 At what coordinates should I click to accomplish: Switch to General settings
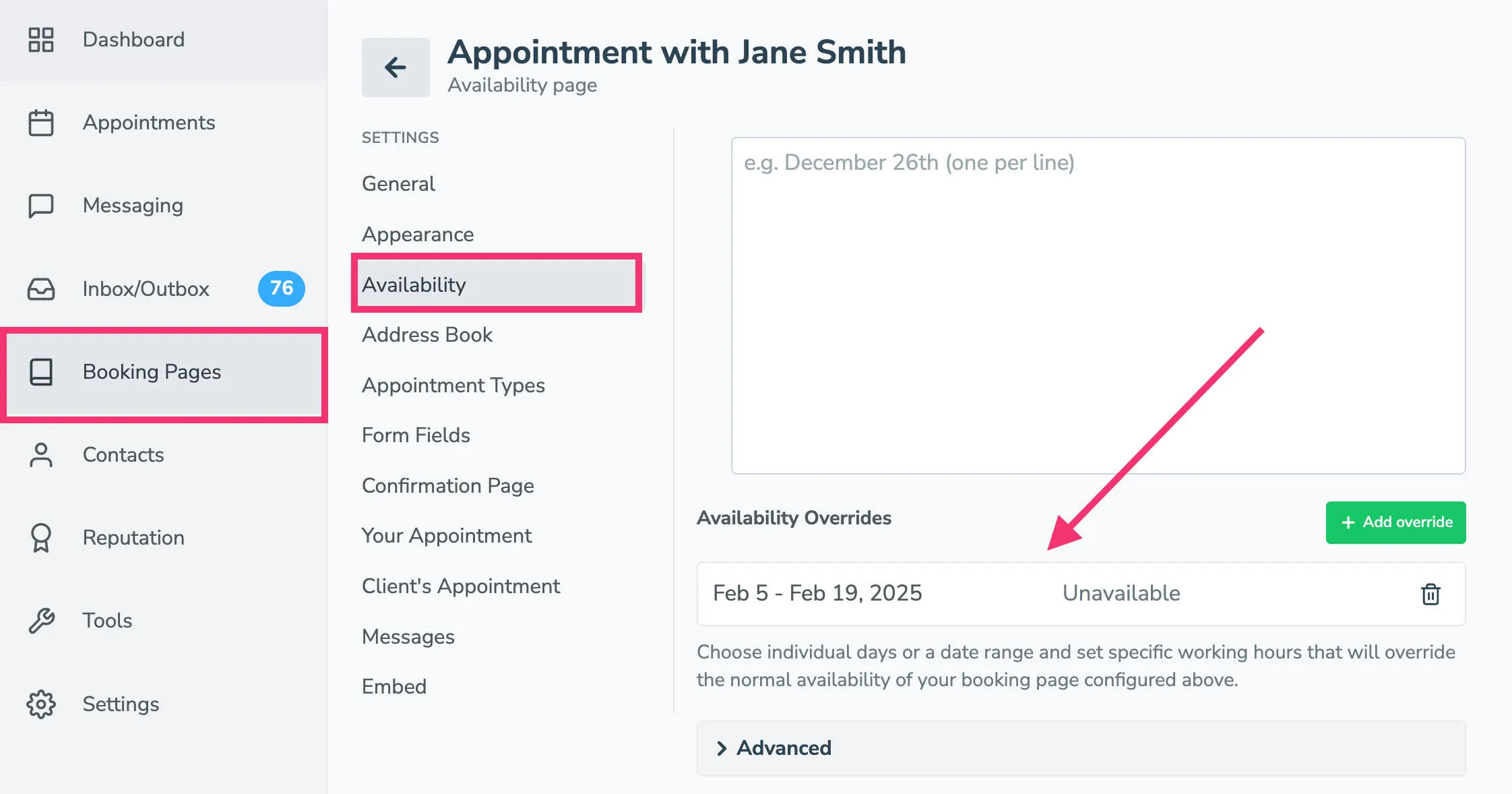click(x=398, y=183)
